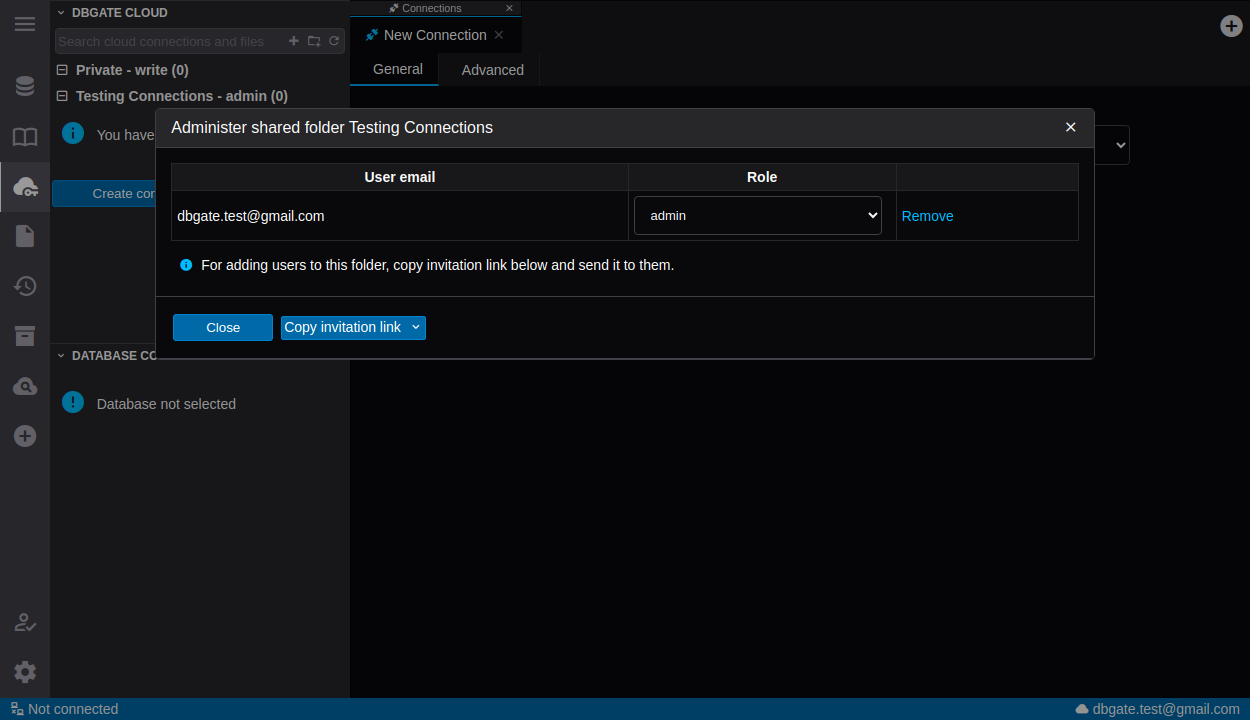Viewport: 1250px width, 720px height.
Task: Click the open book icon in sidebar
Action: pos(25,137)
